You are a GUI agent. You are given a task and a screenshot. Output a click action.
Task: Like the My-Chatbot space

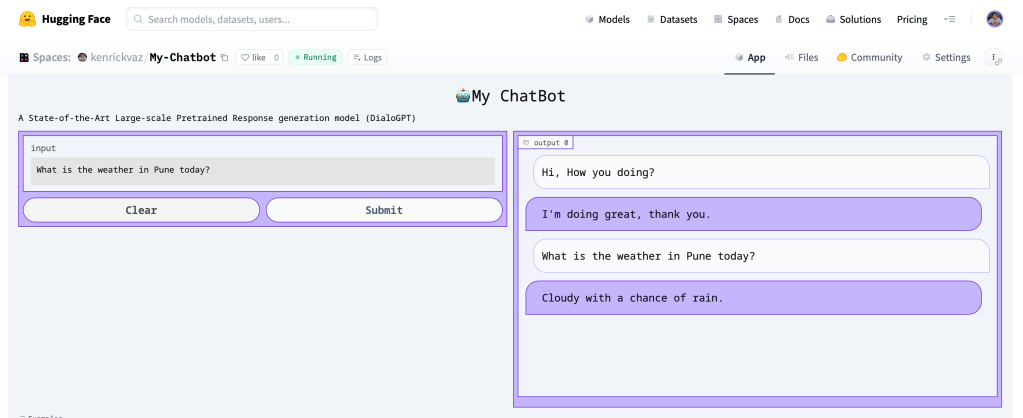pos(253,58)
